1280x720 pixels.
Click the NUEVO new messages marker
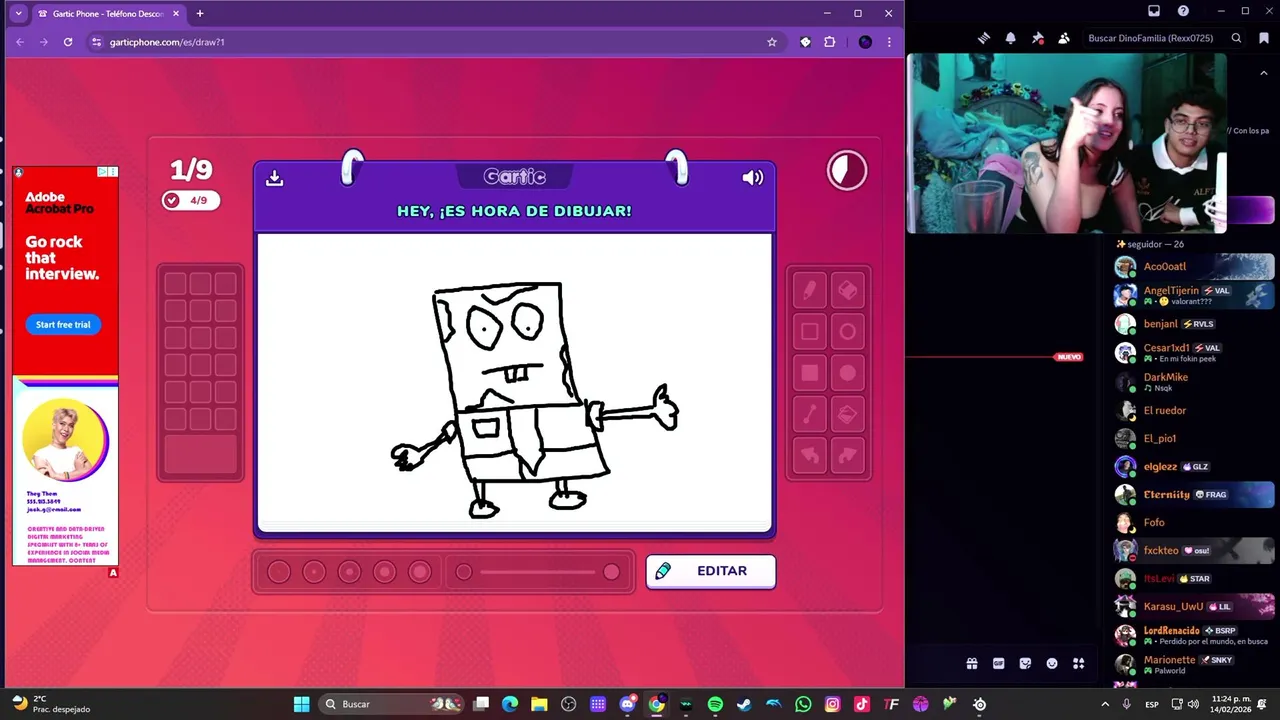pyautogui.click(x=1069, y=357)
